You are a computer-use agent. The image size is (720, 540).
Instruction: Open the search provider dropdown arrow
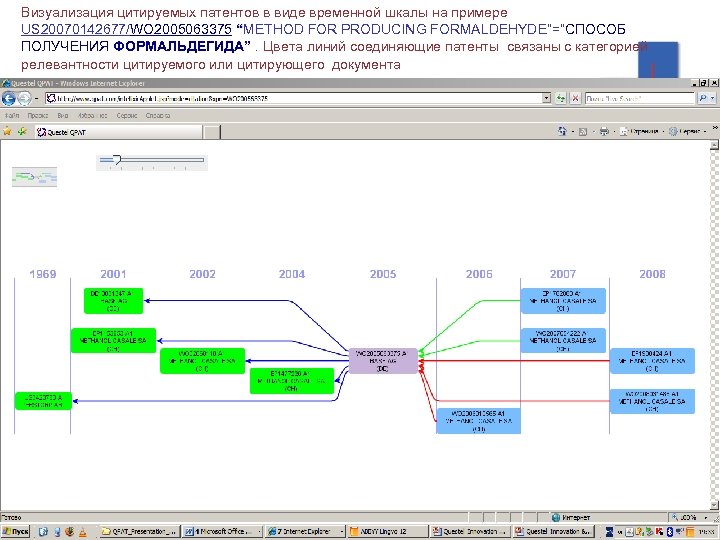[x=713, y=98]
